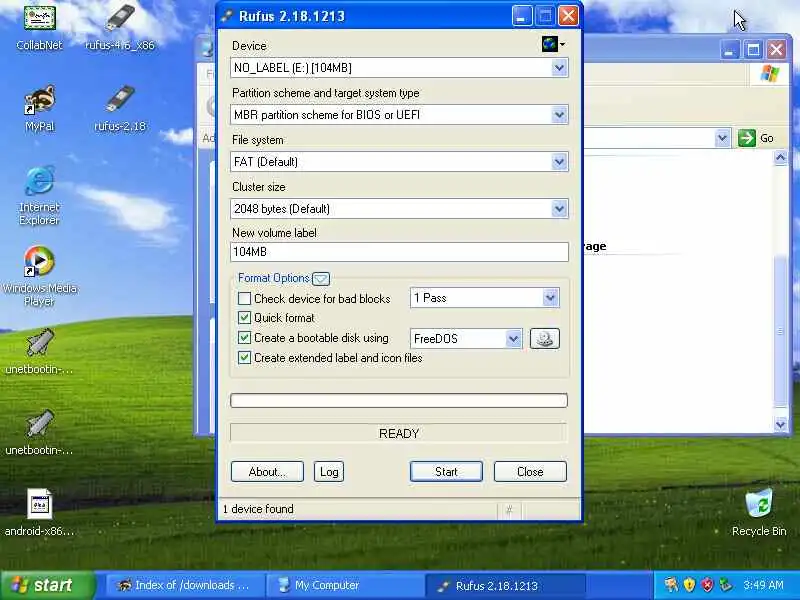Open the Rufus Log
Viewport: 800px width, 600px height.
(x=329, y=471)
